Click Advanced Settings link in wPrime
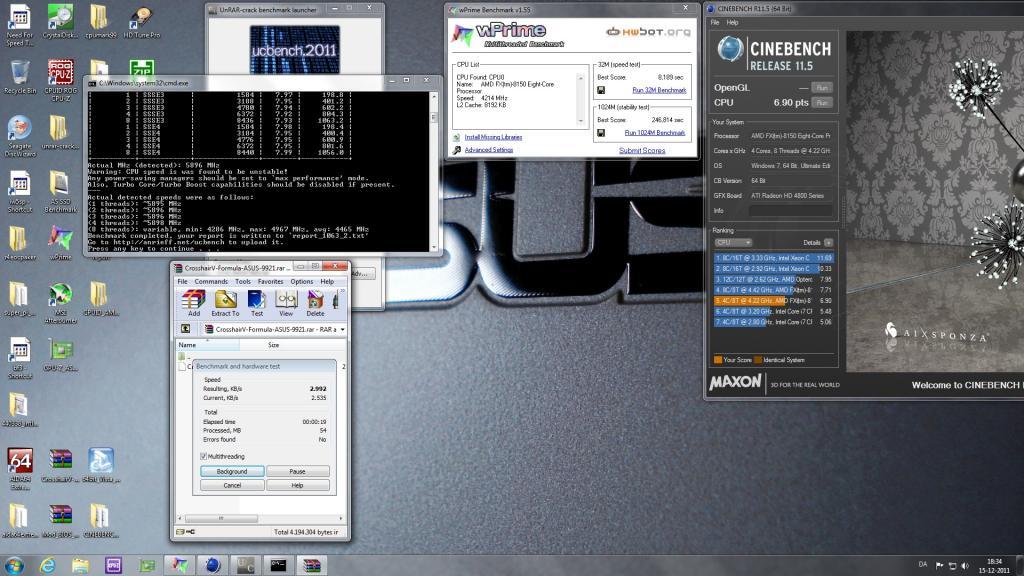The image size is (1024, 576). [x=488, y=150]
